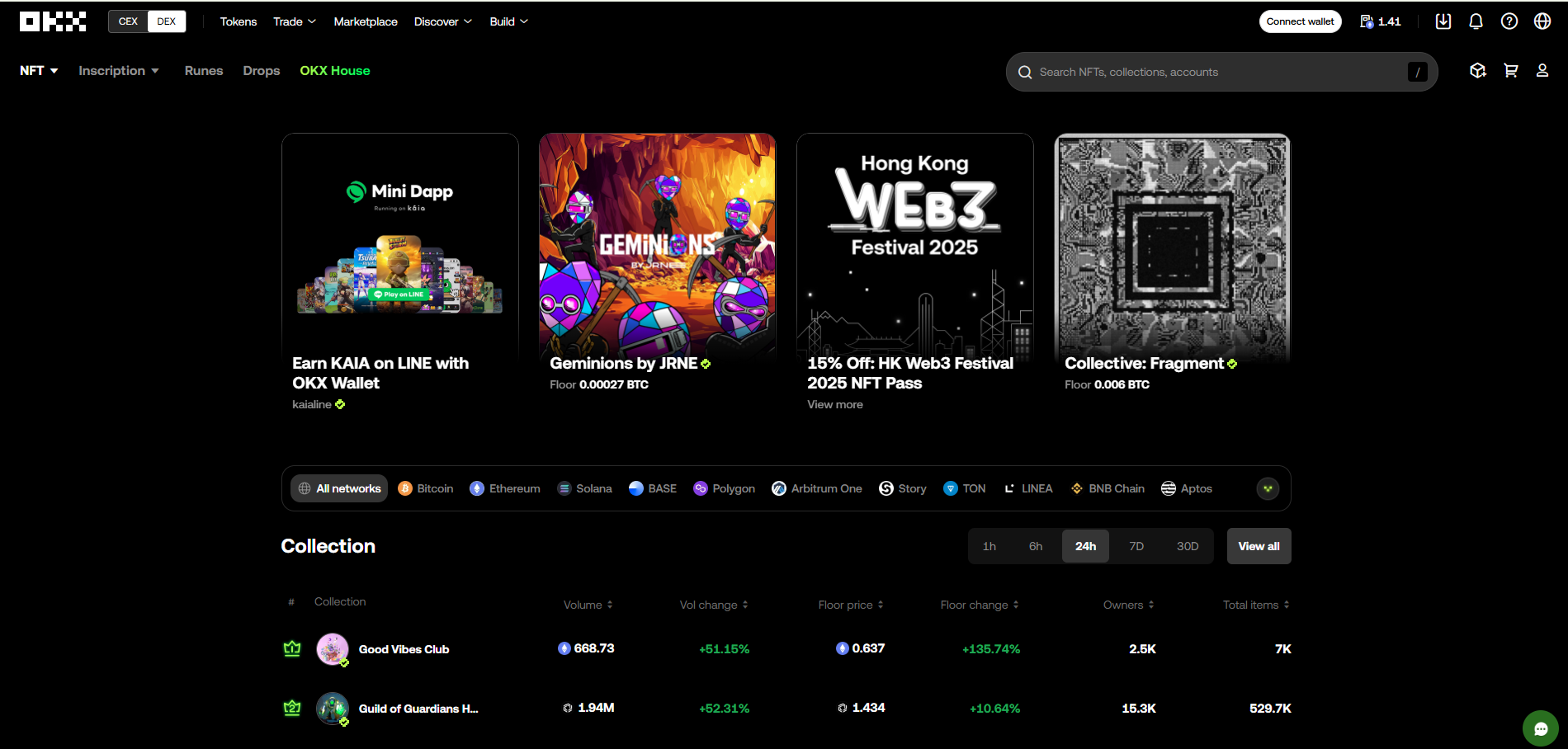Viewport: 1568px width, 749px height.
Task: Sort by Floor change column
Action: coord(980,605)
